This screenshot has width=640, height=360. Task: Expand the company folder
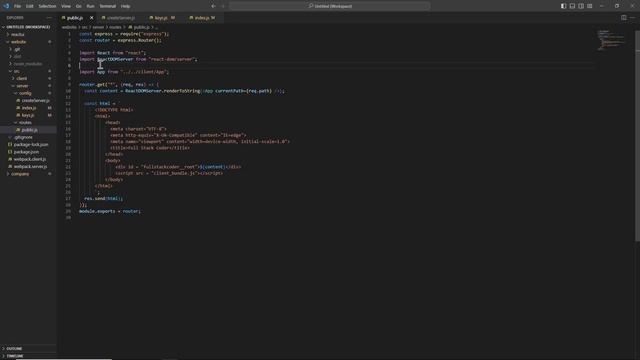[29, 174]
